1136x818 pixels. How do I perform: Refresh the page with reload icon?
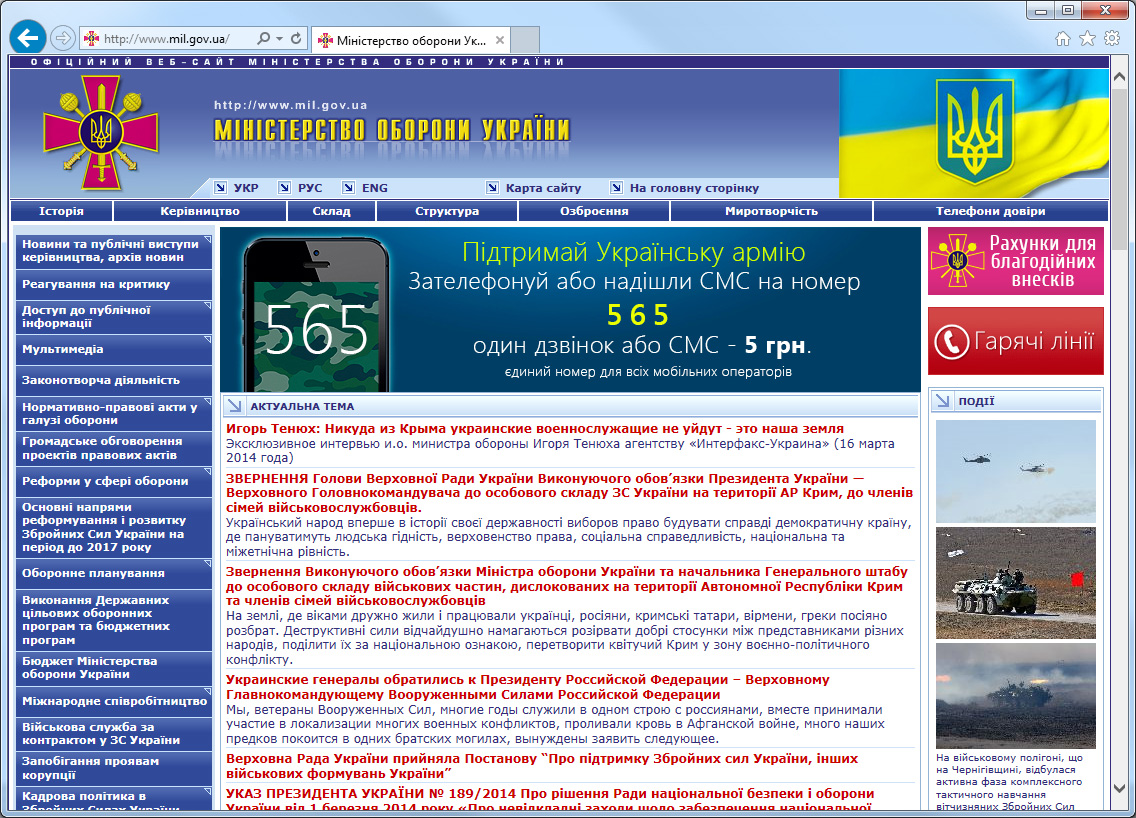296,38
